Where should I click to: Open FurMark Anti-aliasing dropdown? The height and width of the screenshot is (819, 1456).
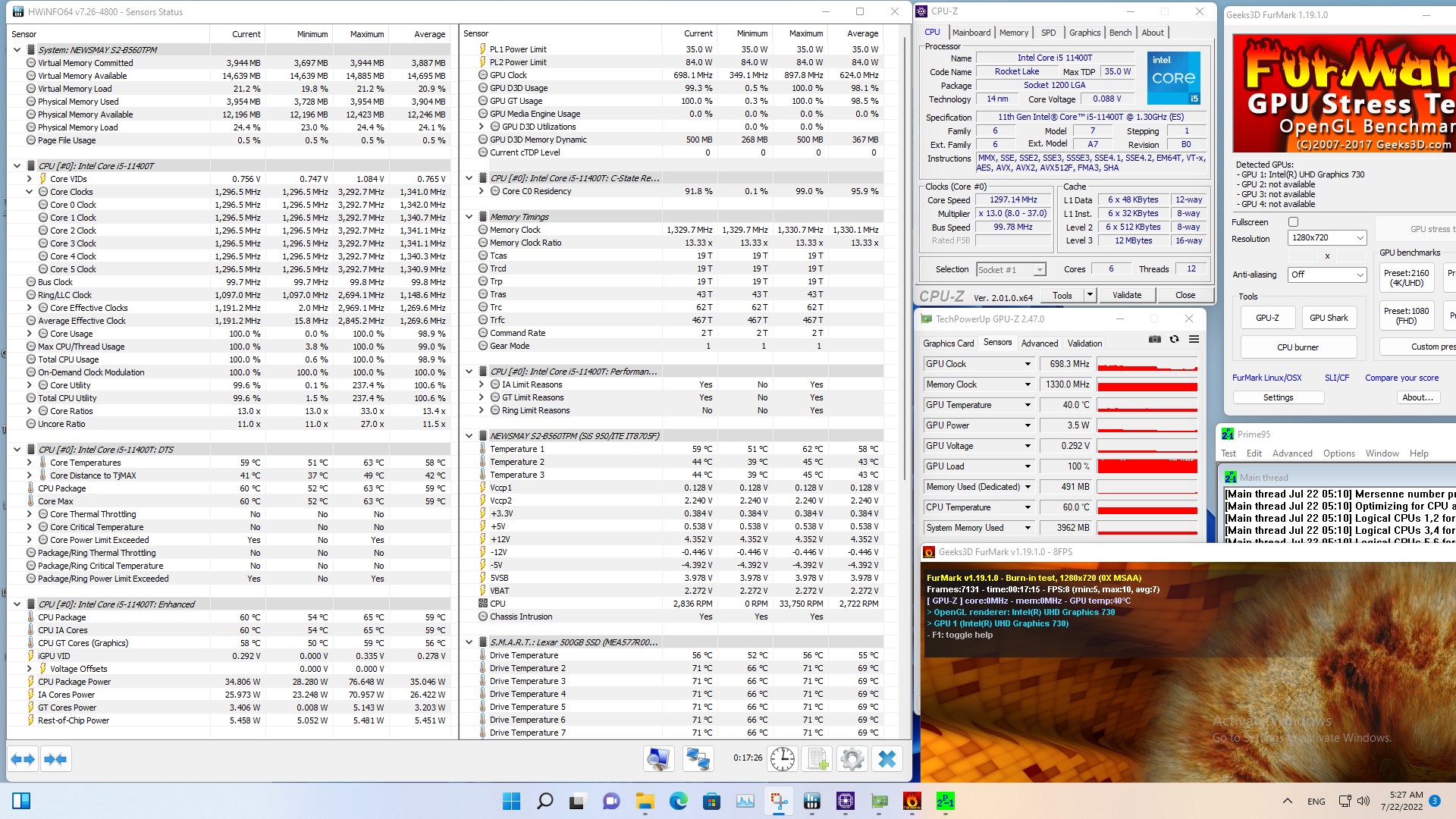click(x=1326, y=275)
